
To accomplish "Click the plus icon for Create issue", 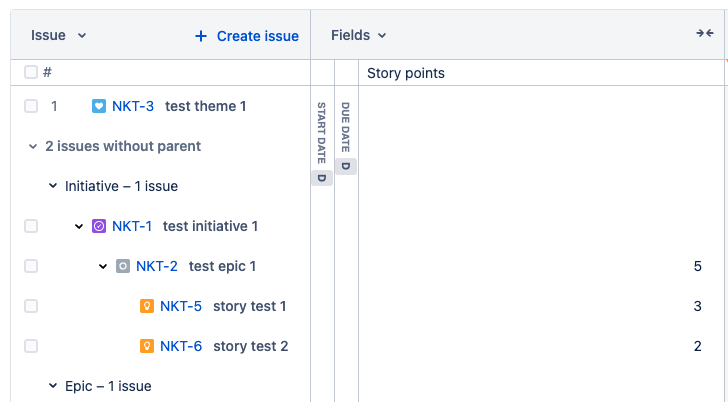I will click(x=201, y=36).
